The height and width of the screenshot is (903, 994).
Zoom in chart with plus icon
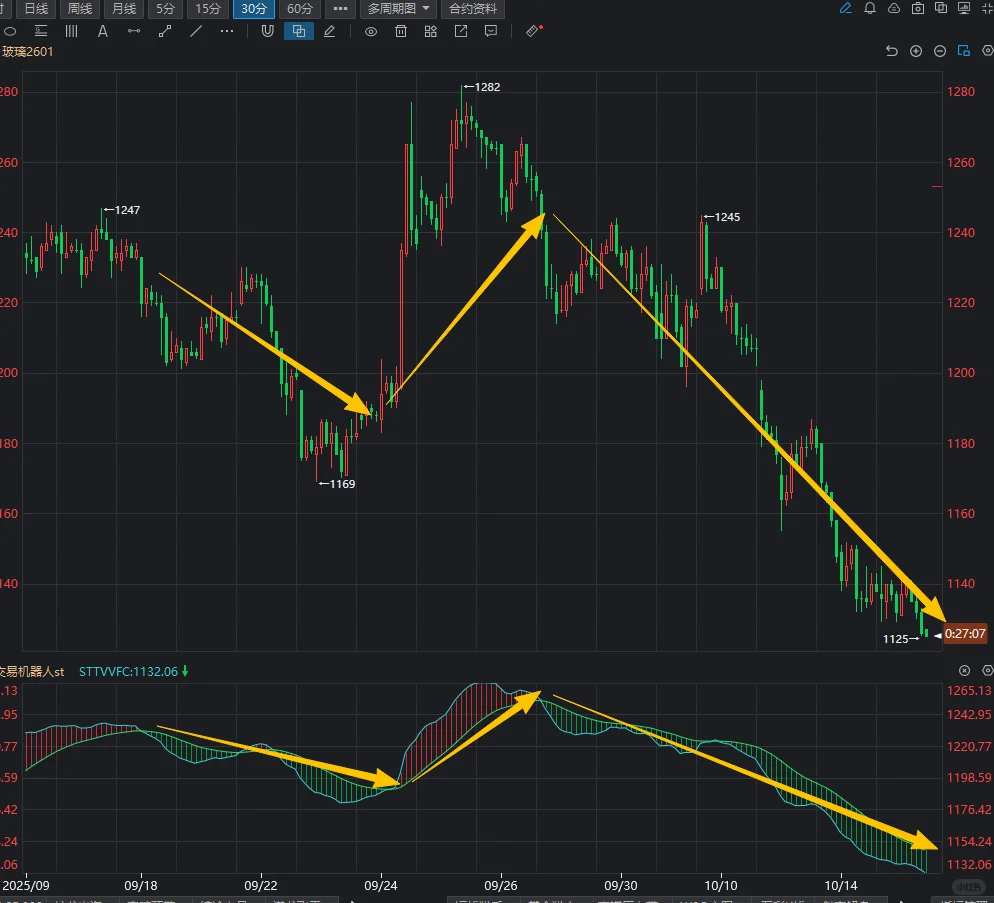pos(915,51)
